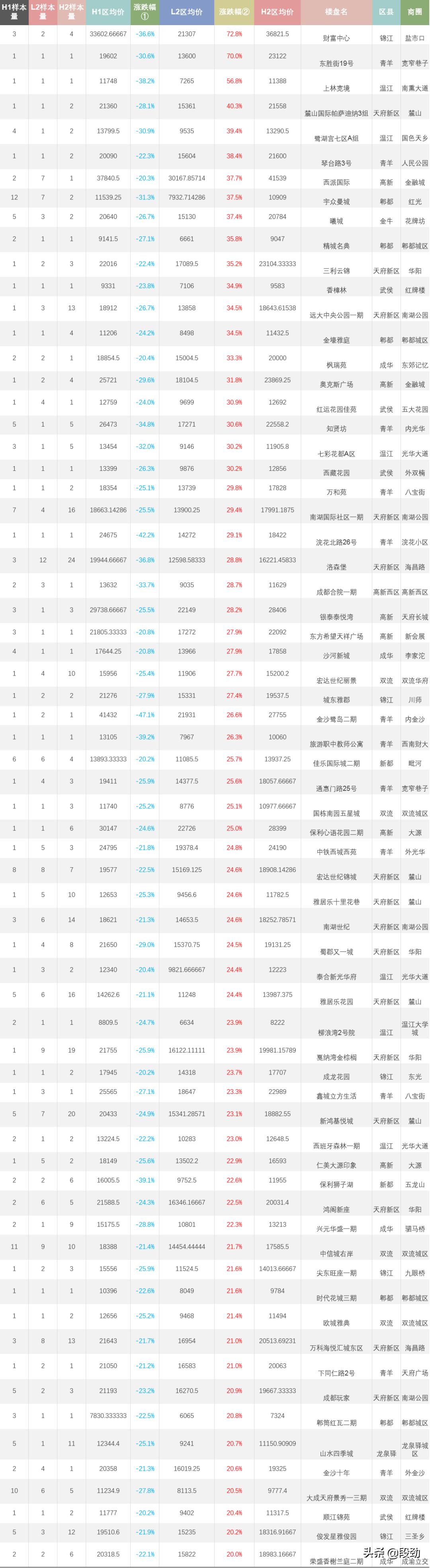Click the 商圈 column header
The height and width of the screenshot is (1568, 430).
[415, 12]
